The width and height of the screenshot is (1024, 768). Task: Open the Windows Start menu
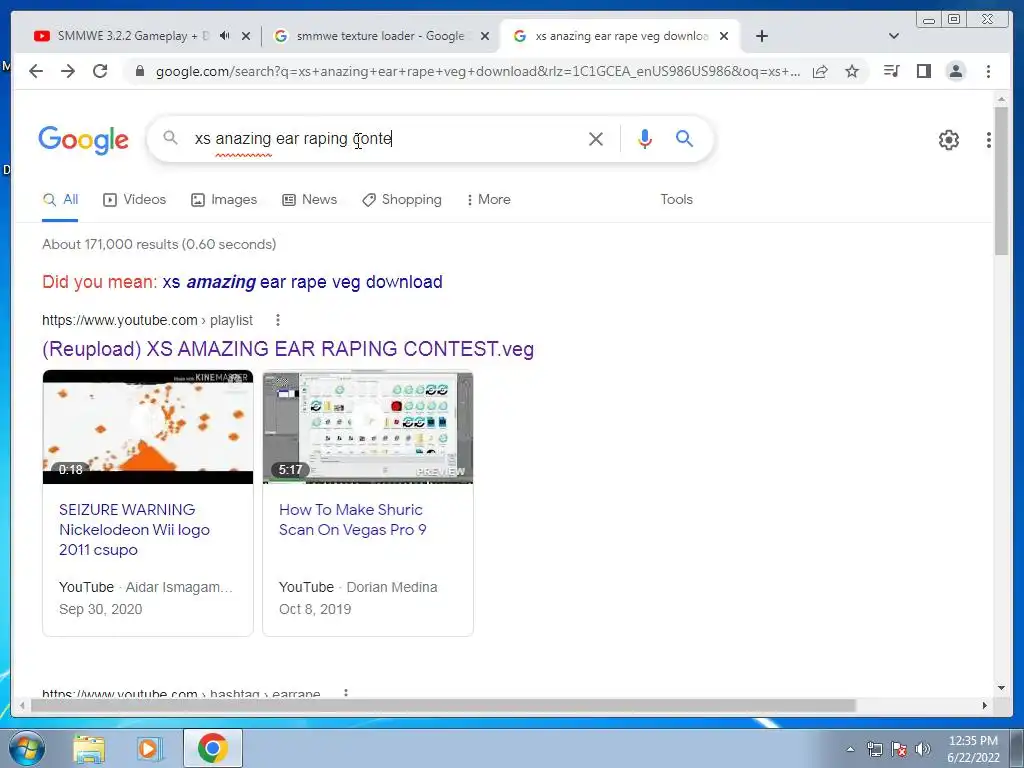pyautogui.click(x=26, y=748)
